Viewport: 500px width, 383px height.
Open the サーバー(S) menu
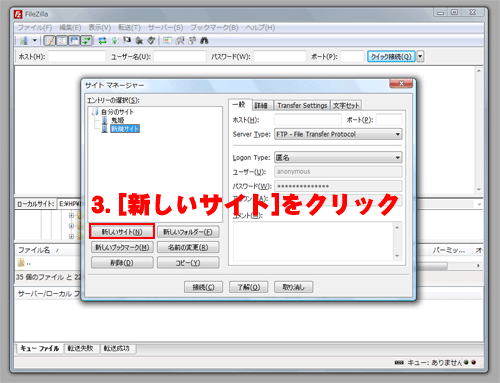165,27
